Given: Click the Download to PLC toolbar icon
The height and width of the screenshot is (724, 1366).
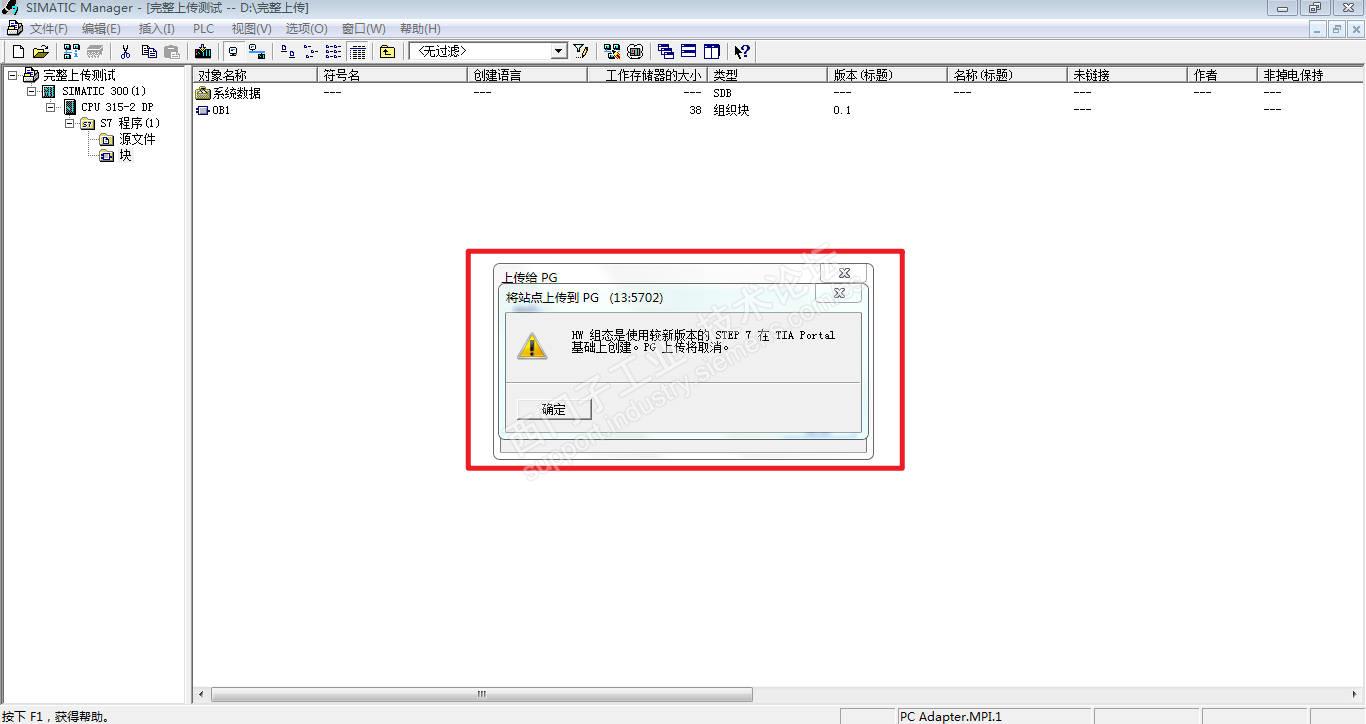Looking at the screenshot, I should [203, 51].
